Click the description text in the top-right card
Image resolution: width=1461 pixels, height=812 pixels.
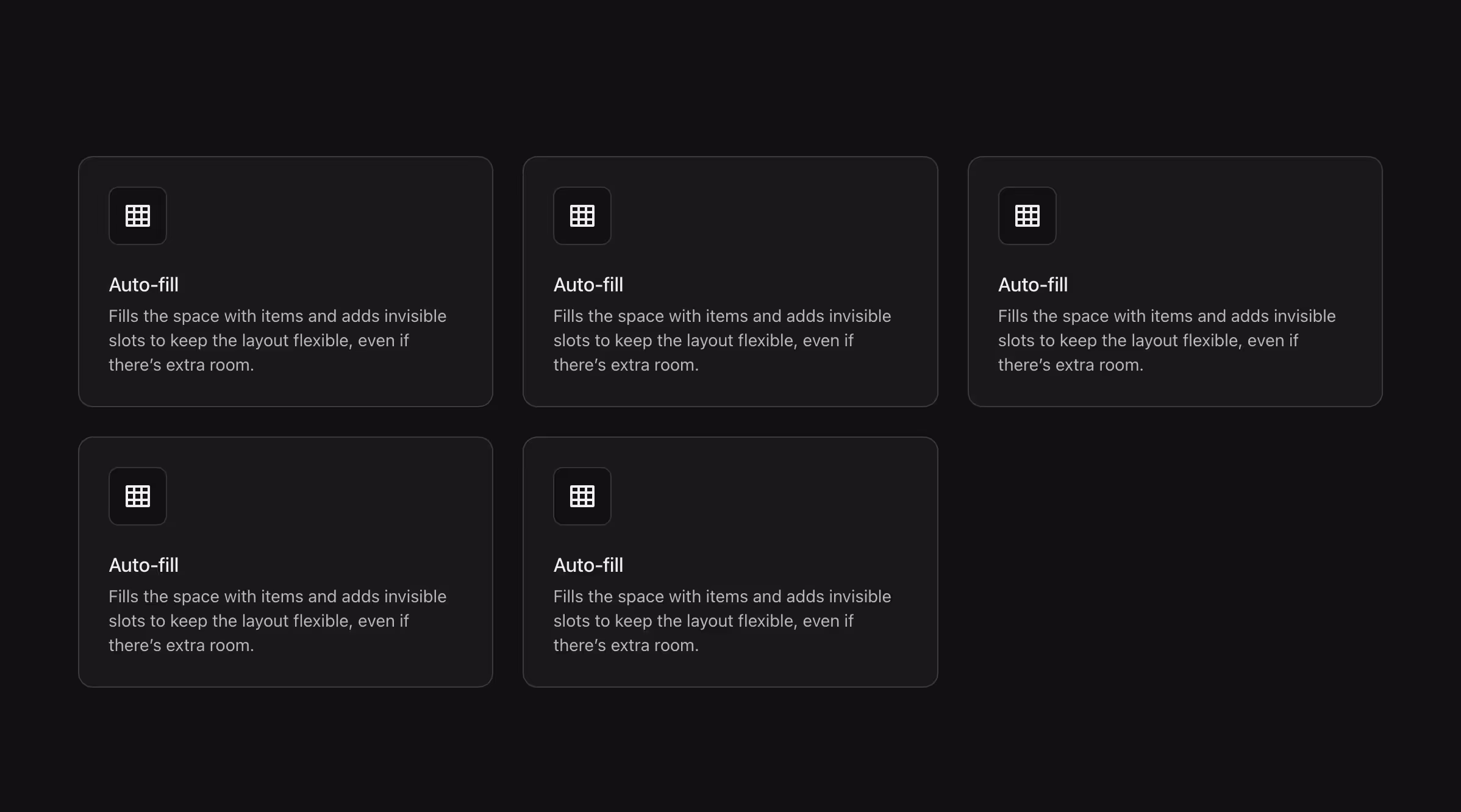coord(1166,340)
